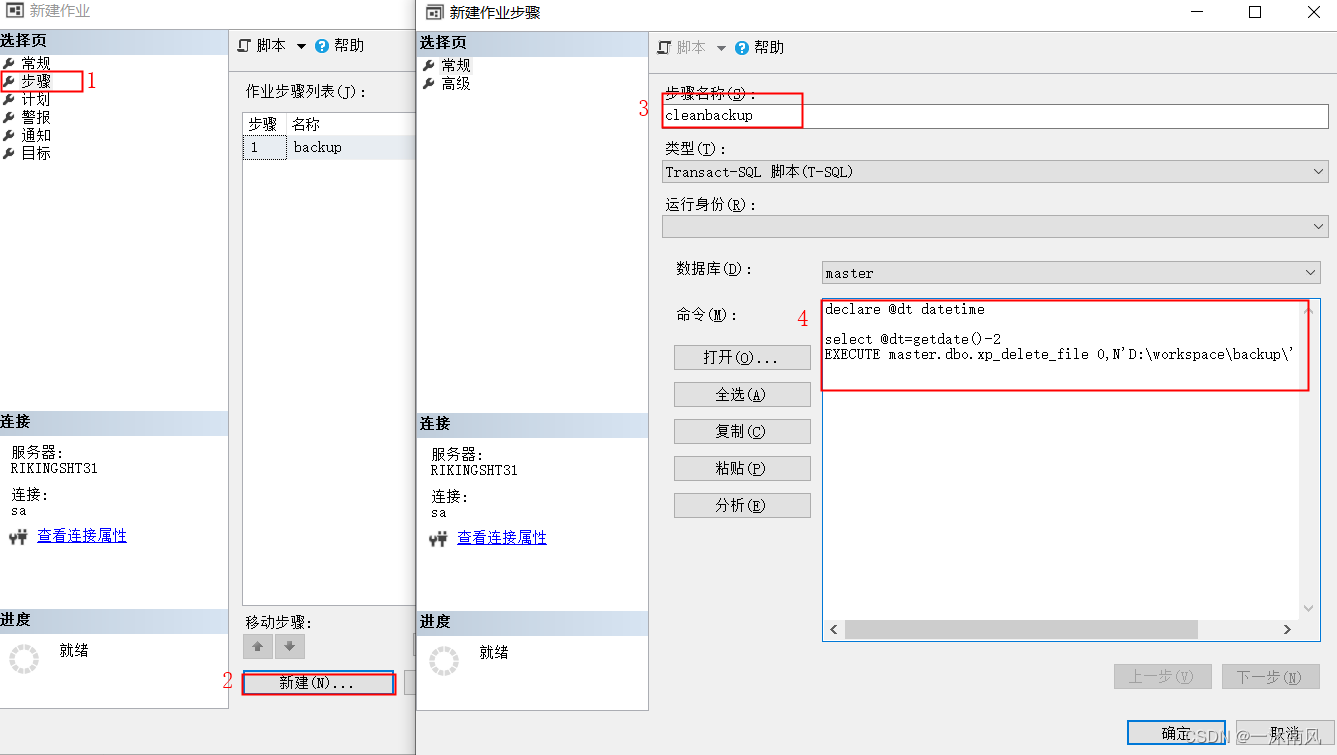Select 高级 page in 新建作业步骤 dialog
Image resolution: width=1337 pixels, height=755 pixels.
point(455,83)
